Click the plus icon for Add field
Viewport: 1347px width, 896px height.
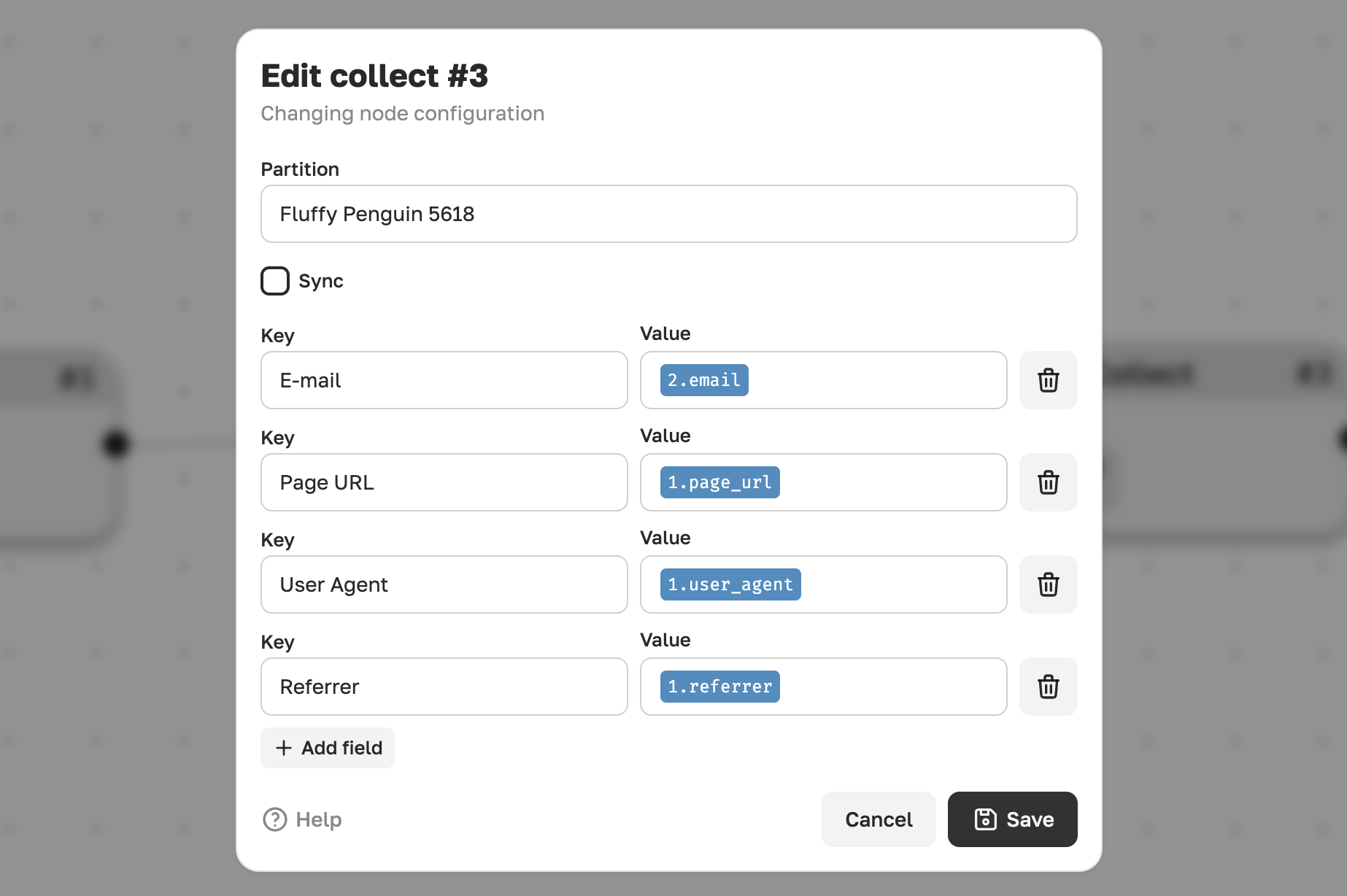click(284, 748)
